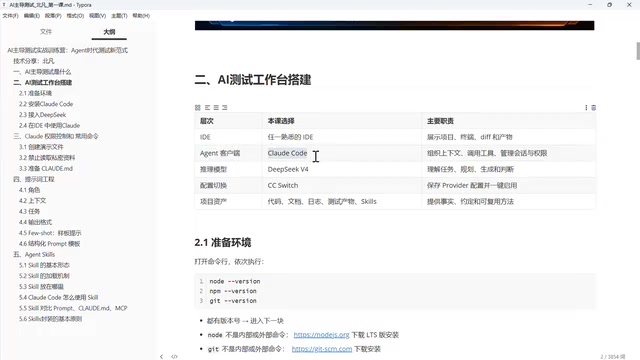The width and height of the screenshot is (640, 360).
Task: Open the table resize grid icon
Action: pos(198,108)
